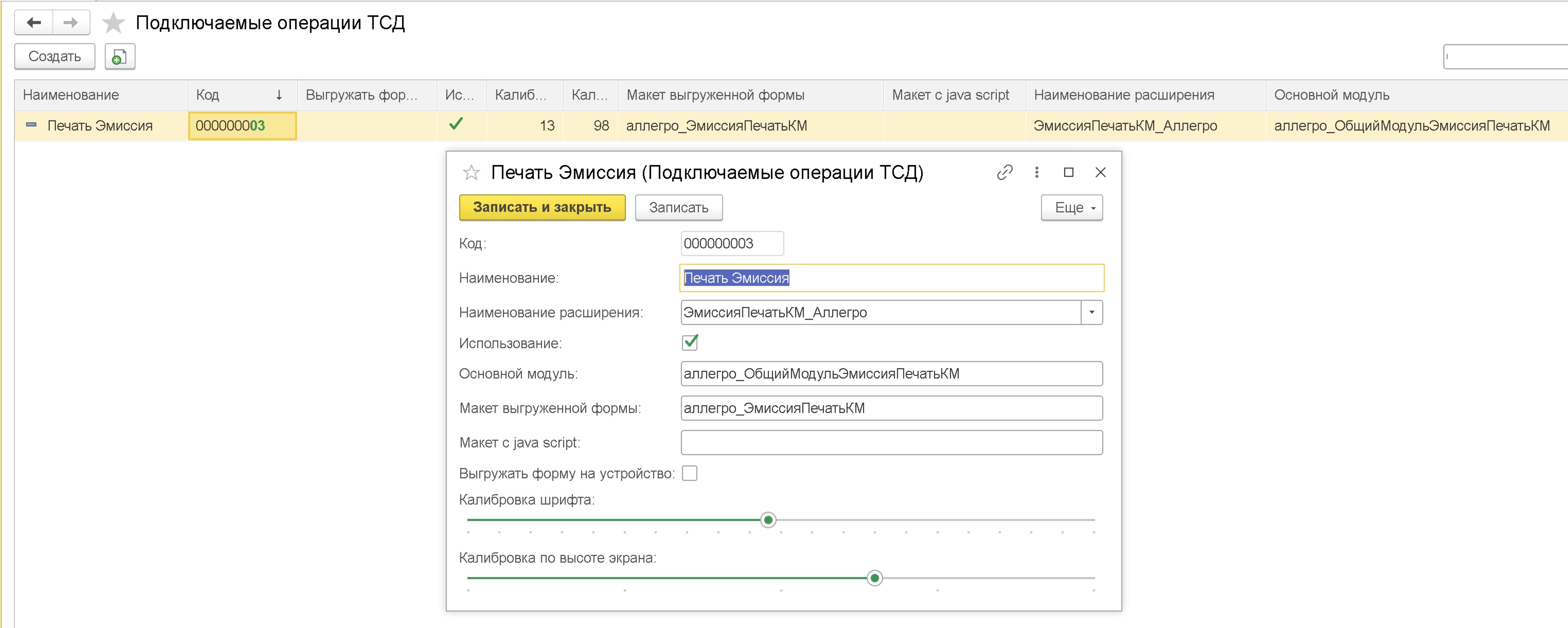
Task: Toggle the Использование checkbox
Action: [690, 343]
